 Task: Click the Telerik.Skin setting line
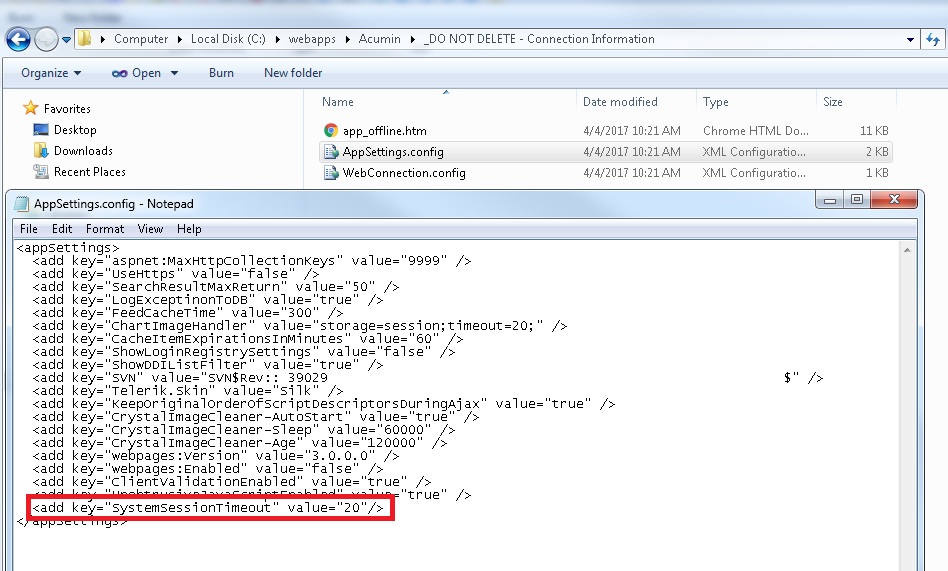[188, 391]
